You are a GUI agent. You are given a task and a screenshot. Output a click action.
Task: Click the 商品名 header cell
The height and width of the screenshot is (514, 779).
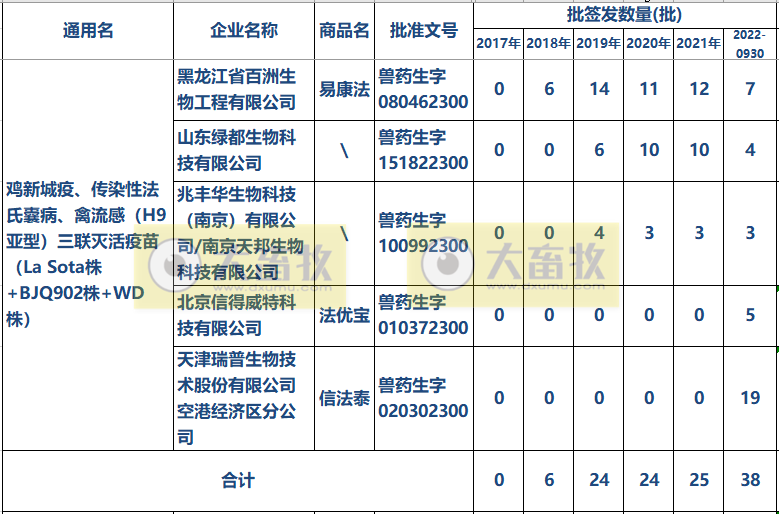pos(344,31)
